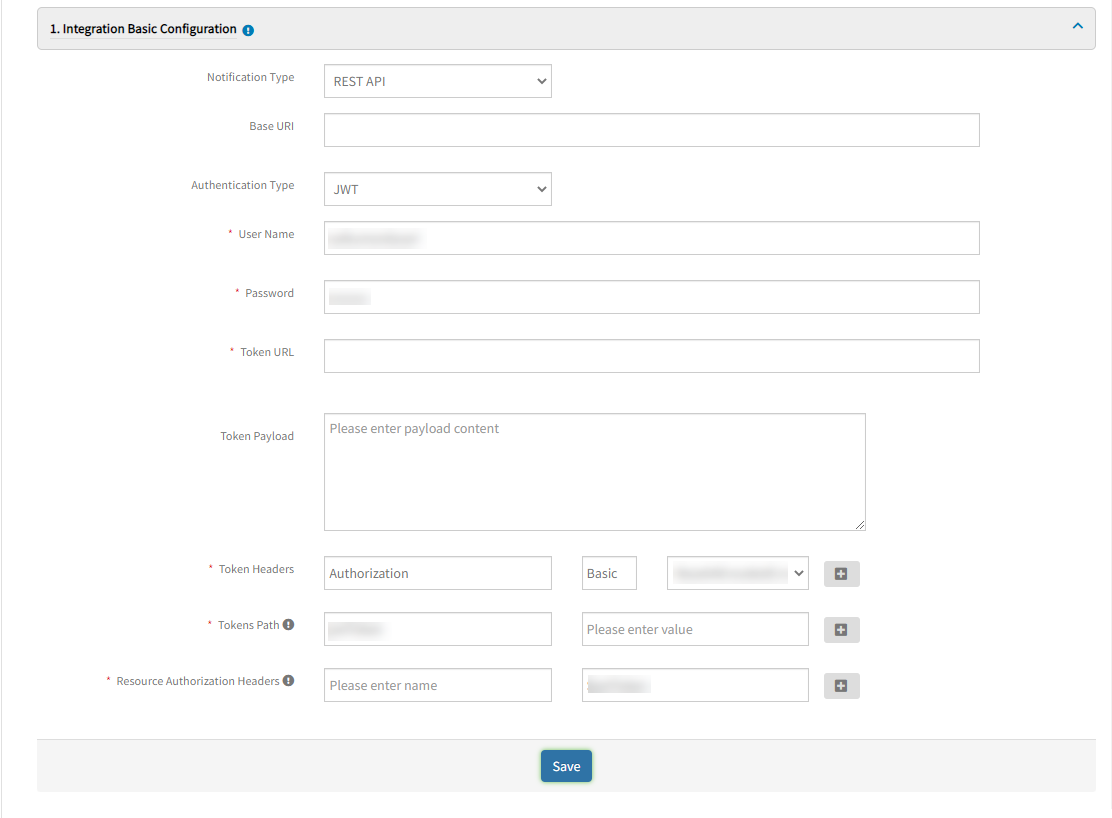
Task: Click the Basic prefix field in Token Headers
Action: click(x=609, y=573)
